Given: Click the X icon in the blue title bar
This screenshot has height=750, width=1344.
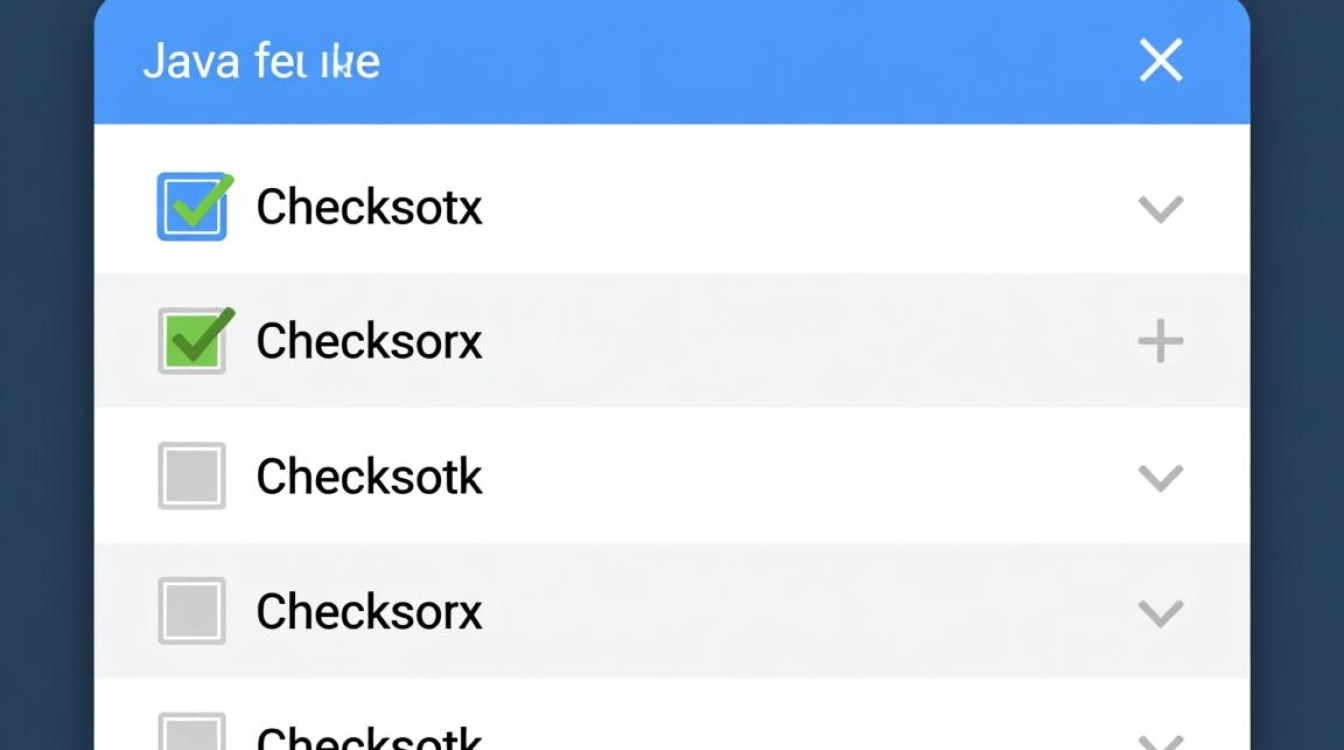Looking at the screenshot, I should [1161, 60].
